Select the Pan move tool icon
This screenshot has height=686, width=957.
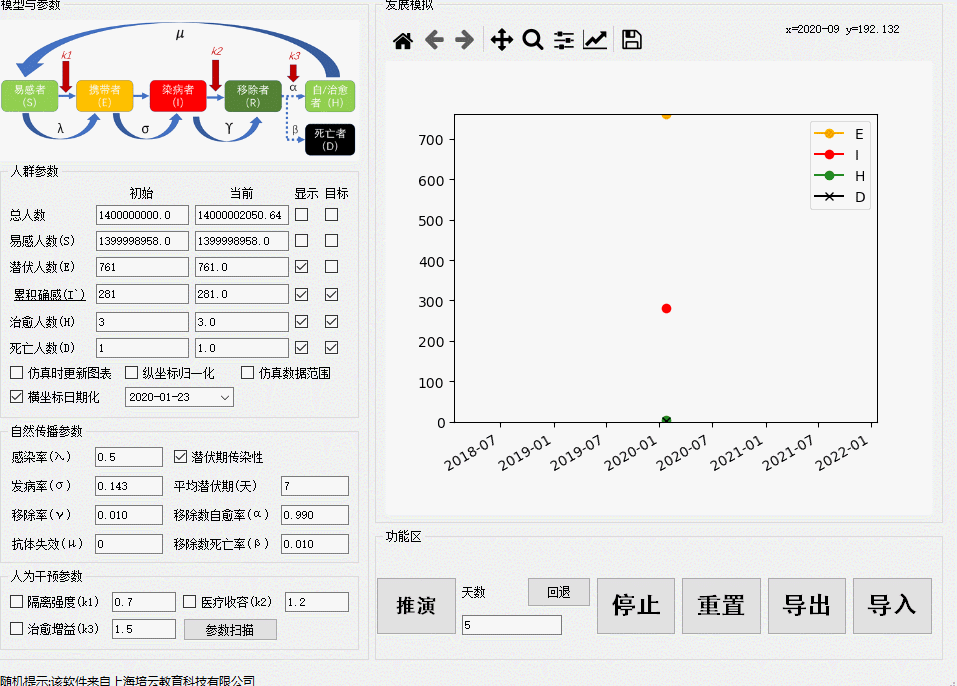coord(501,40)
